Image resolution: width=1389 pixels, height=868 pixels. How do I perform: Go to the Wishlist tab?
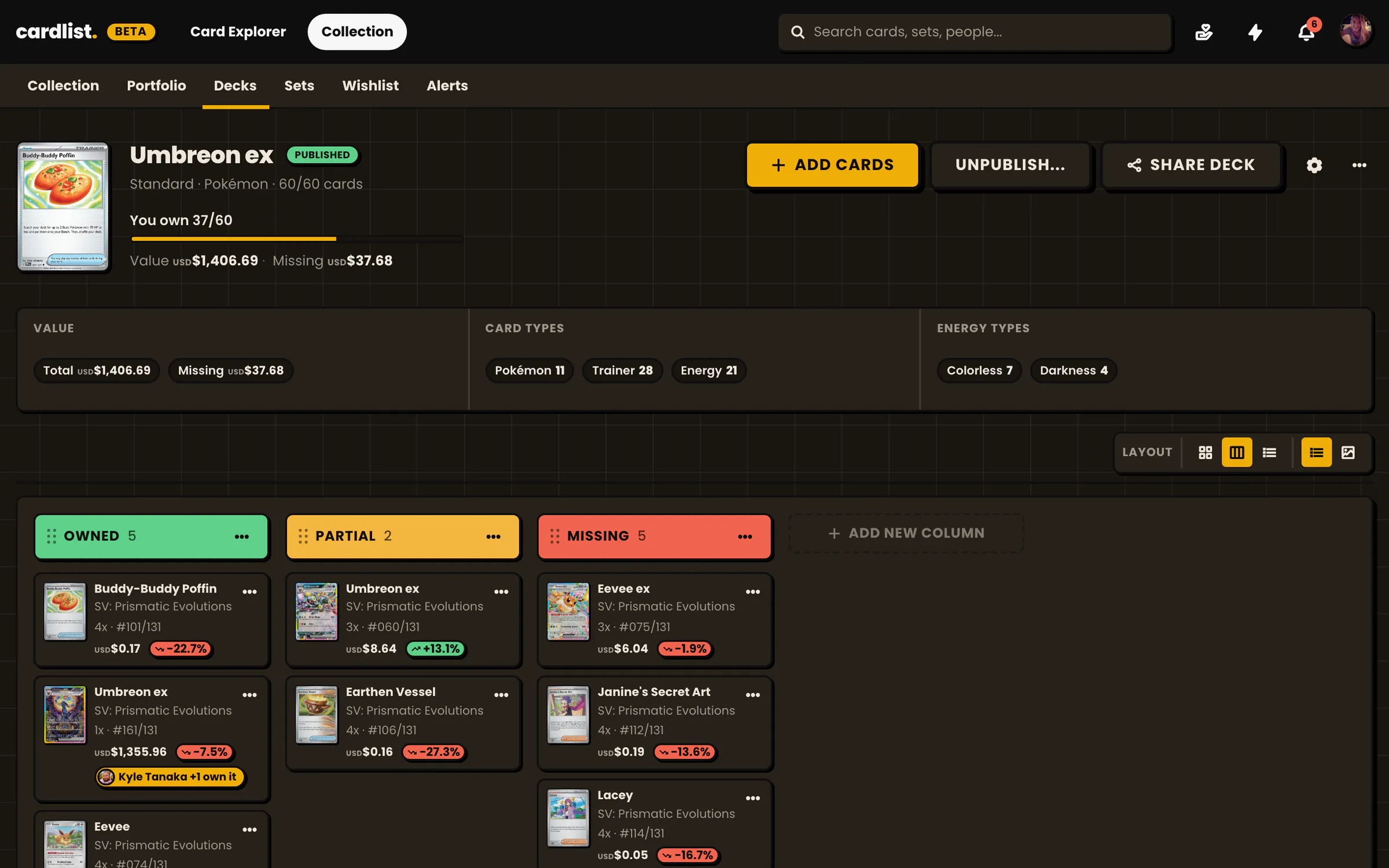[x=370, y=86]
